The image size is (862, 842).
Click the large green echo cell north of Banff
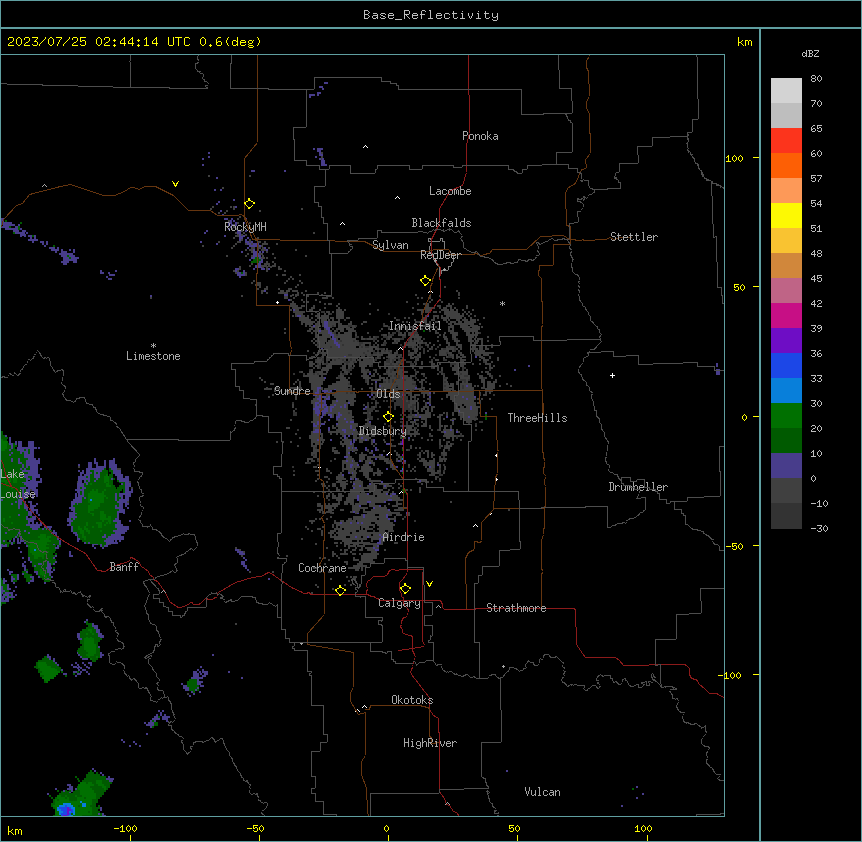[100, 505]
